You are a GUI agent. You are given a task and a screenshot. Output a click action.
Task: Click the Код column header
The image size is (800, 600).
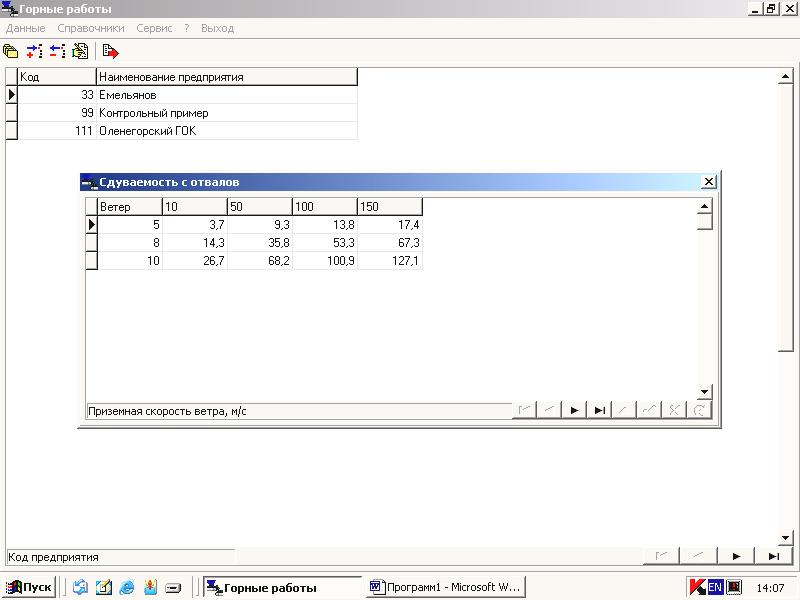coord(57,77)
